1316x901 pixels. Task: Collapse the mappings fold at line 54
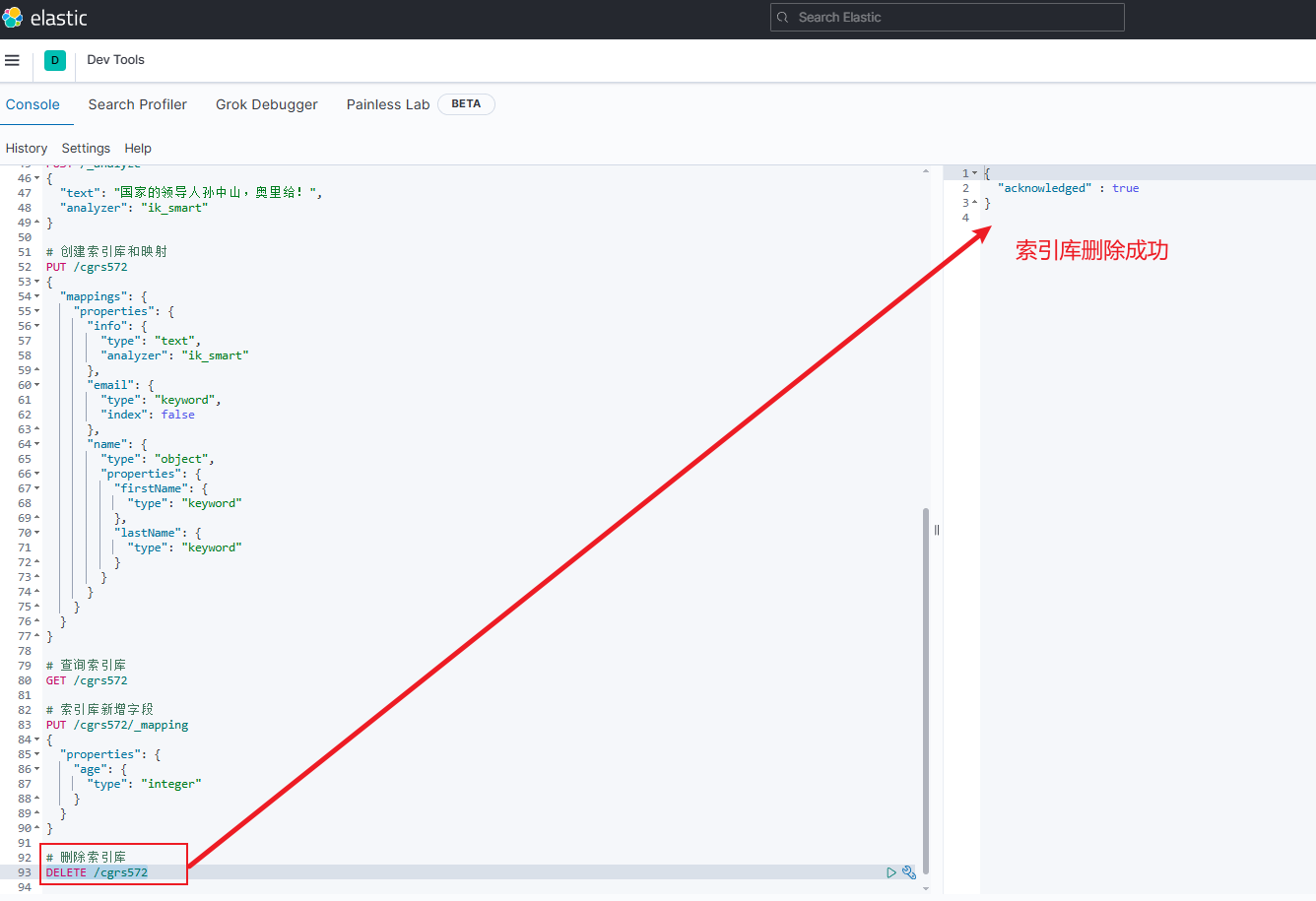pyautogui.click(x=37, y=296)
